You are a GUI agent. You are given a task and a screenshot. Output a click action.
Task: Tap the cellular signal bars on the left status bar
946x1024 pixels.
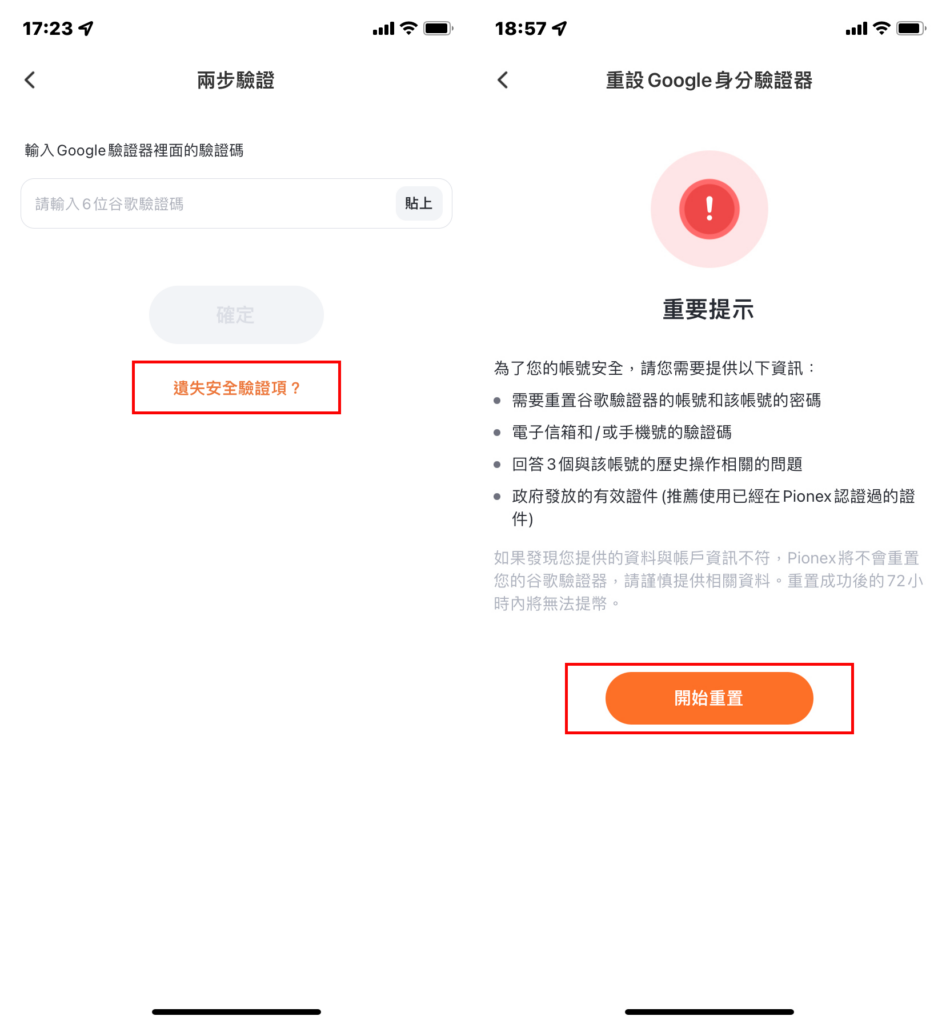pyautogui.click(x=384, y=29)
